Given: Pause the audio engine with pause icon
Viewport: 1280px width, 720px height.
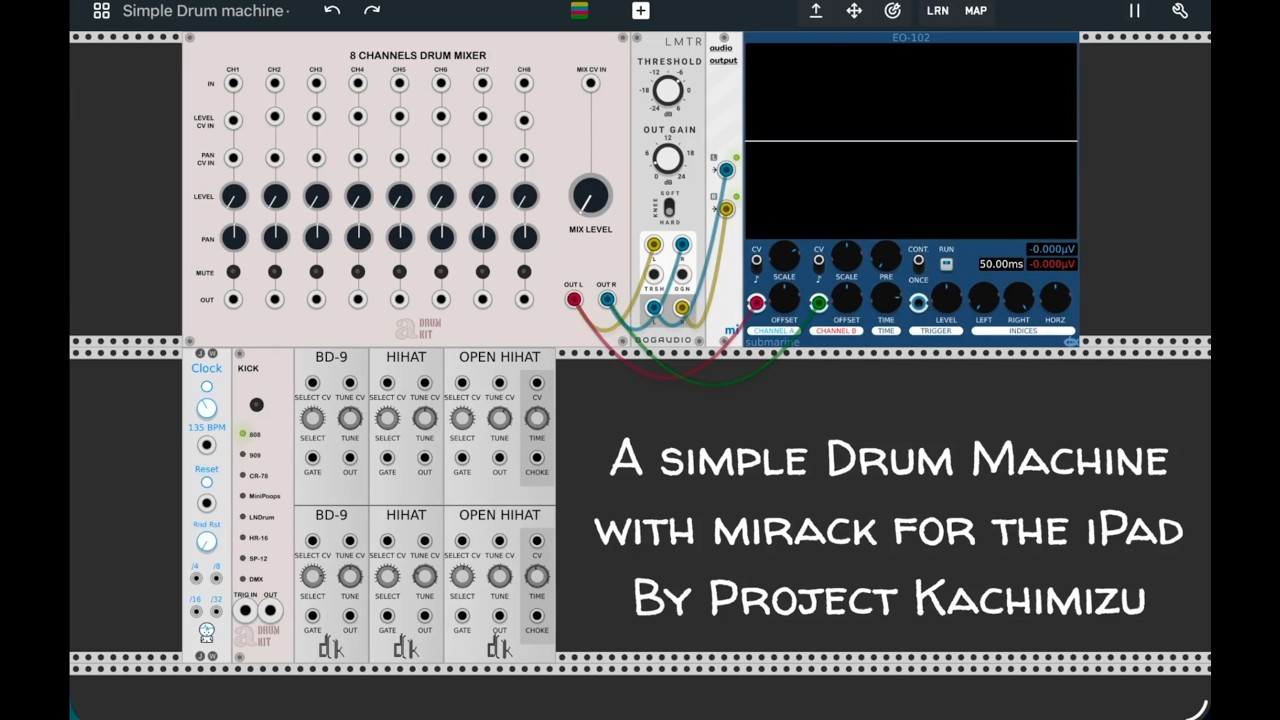Looking at the screenshot, I should (x=1135, y=11).
